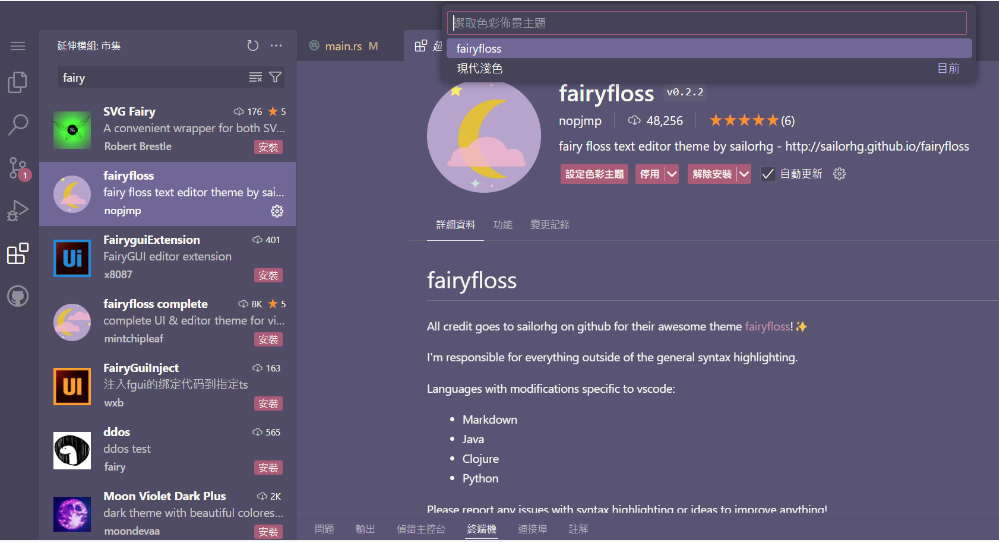Expand disable button dropdown arrow

672,174
